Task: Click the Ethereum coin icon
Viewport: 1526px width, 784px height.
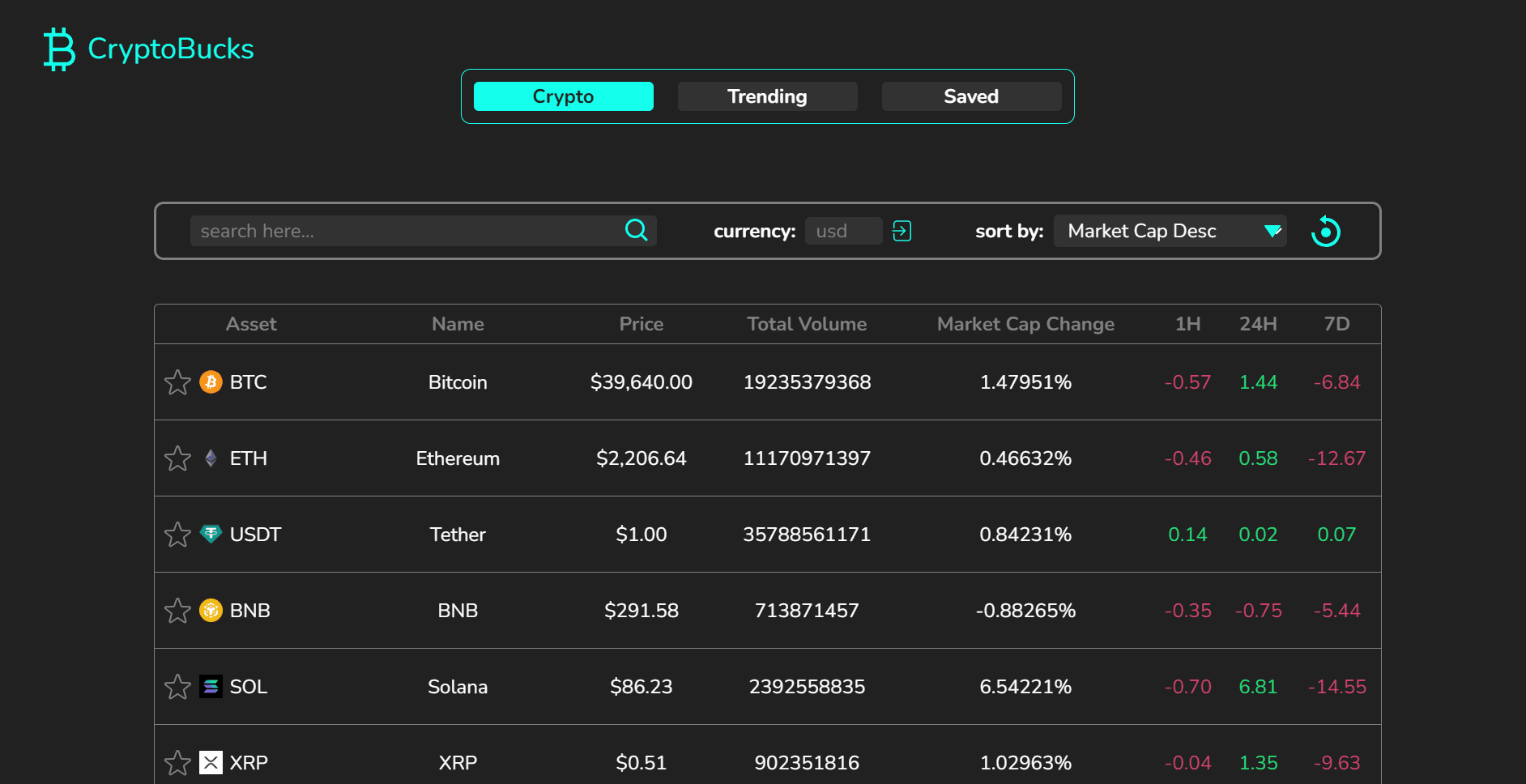Action: (x=211, y=458)
